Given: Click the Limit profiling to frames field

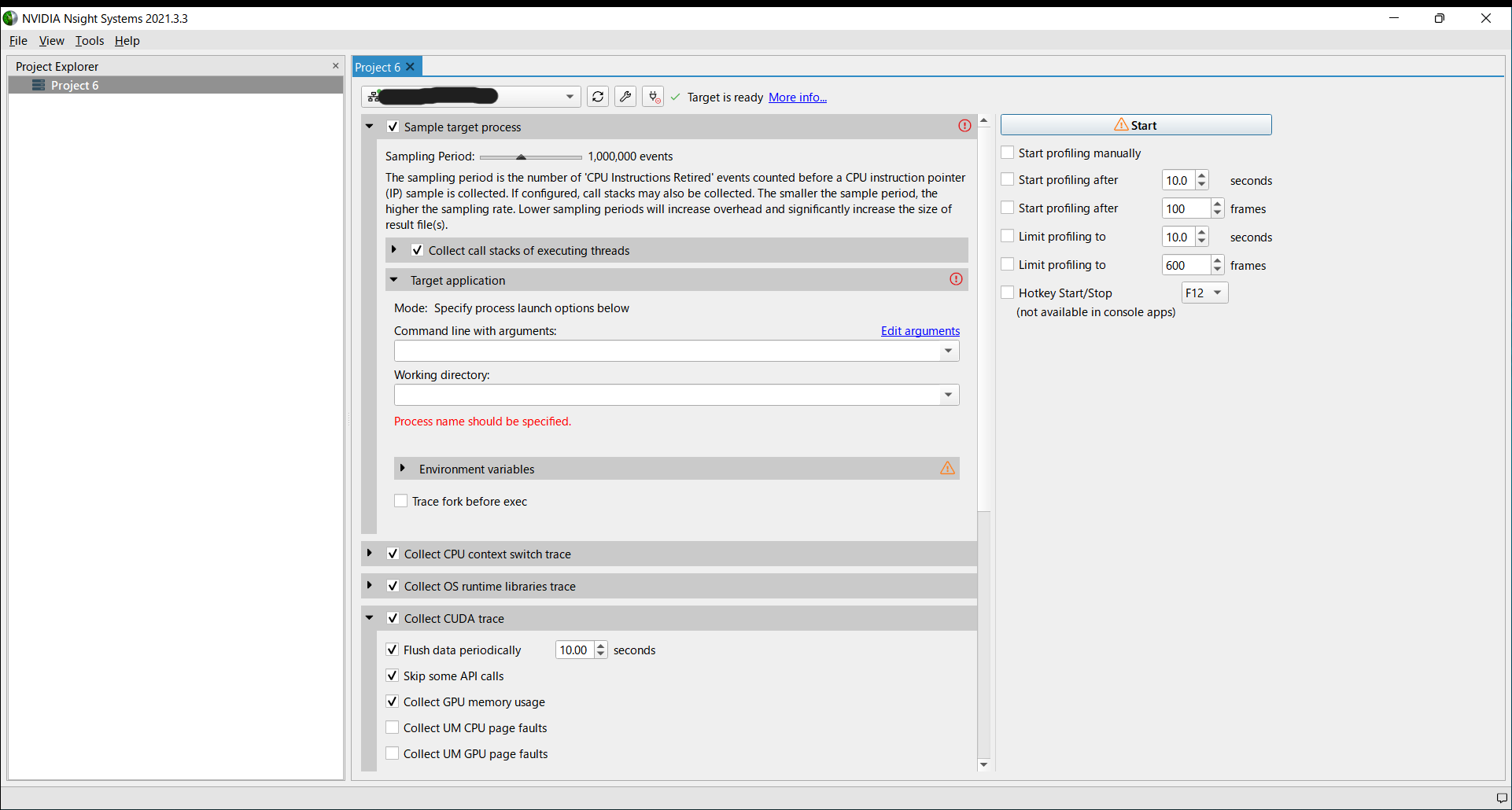Looking at the screenshot, I should tap(1186, 265).
